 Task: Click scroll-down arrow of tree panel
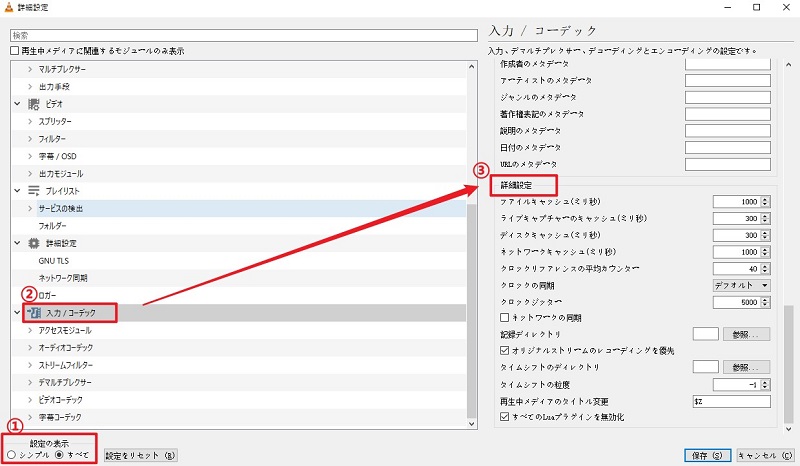tap(471, 424)
